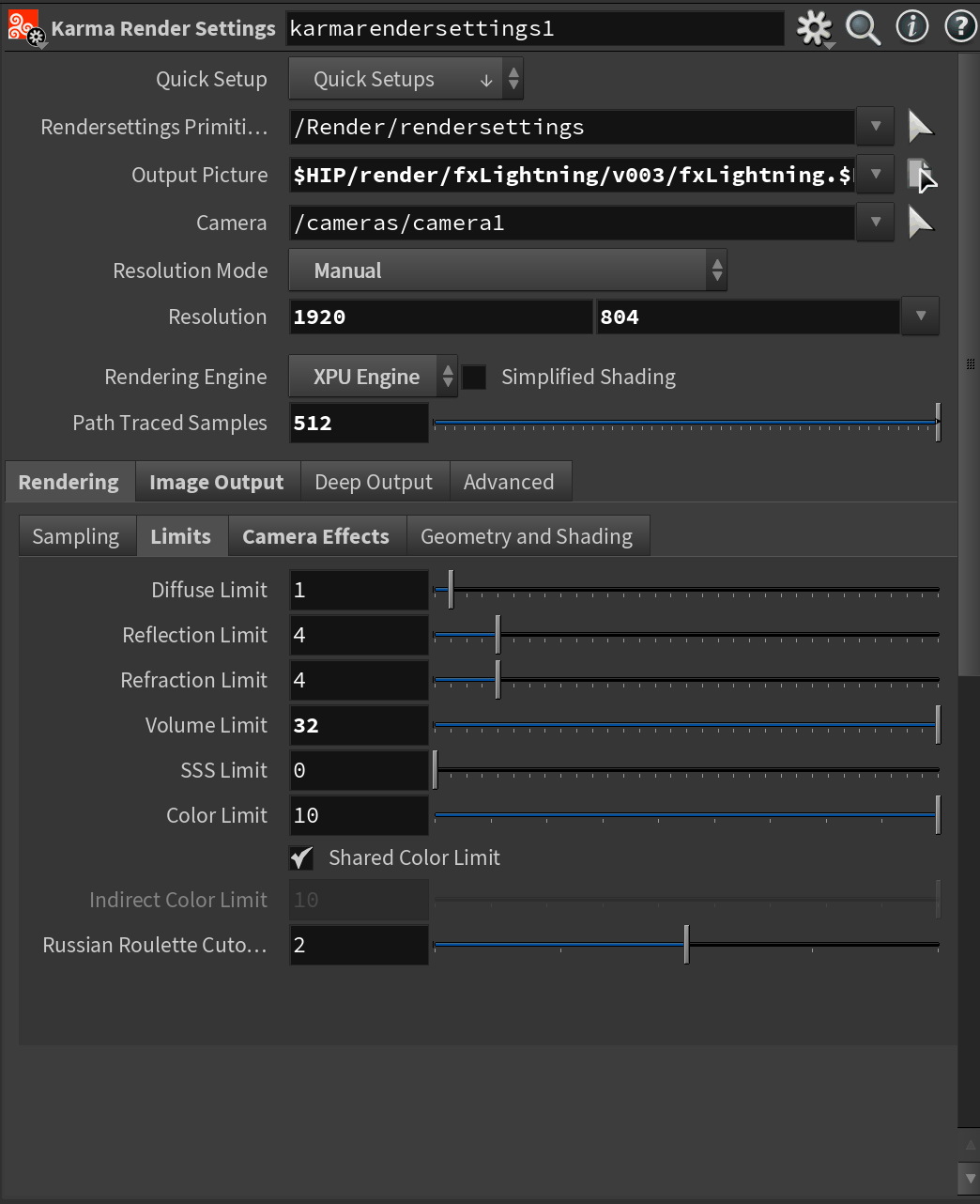Click the Volume Limit label
Viewport: 980px width, 1204px height.
207,725
